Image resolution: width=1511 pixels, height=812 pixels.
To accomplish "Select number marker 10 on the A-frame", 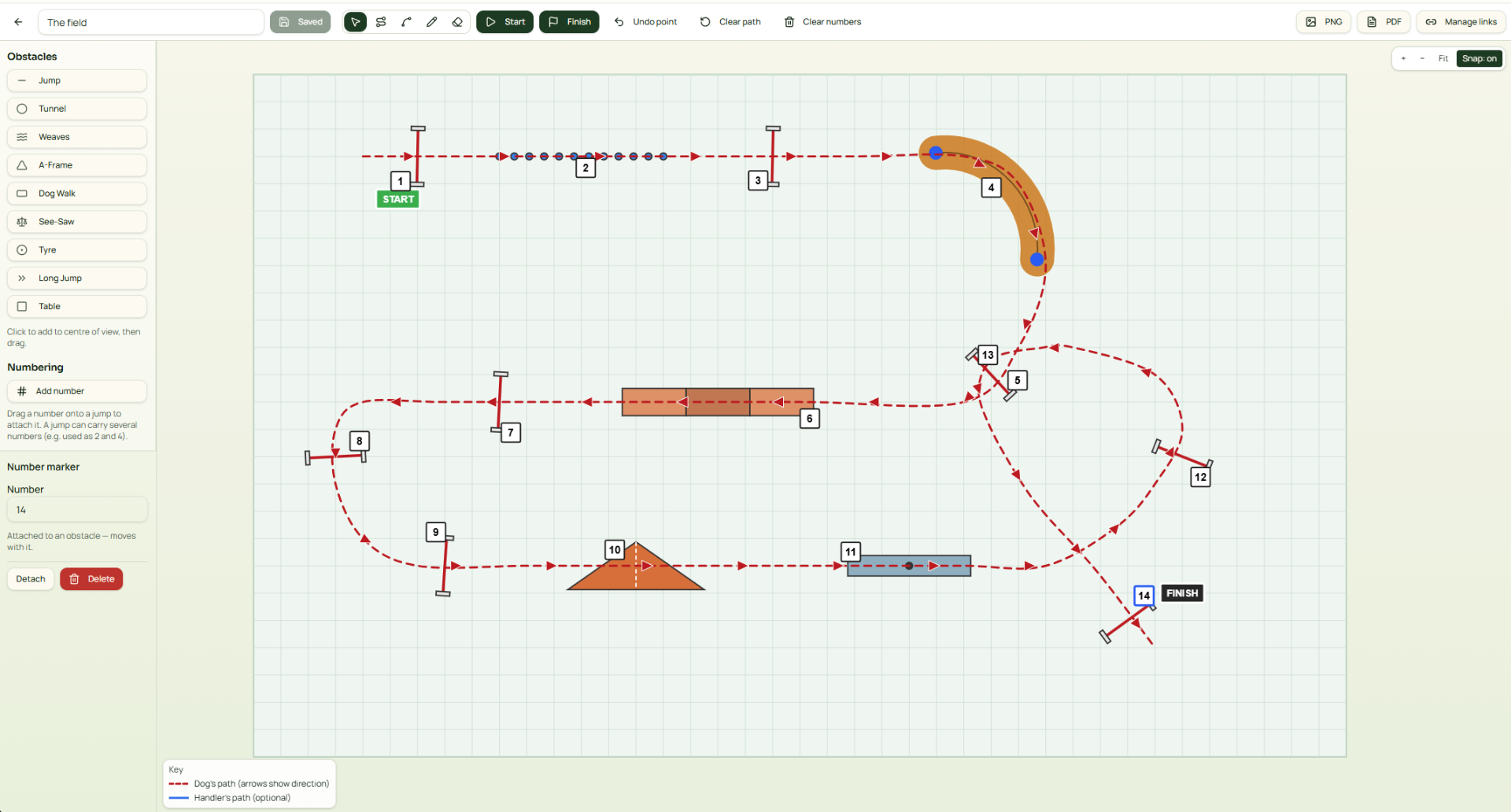I will (615, 550).
